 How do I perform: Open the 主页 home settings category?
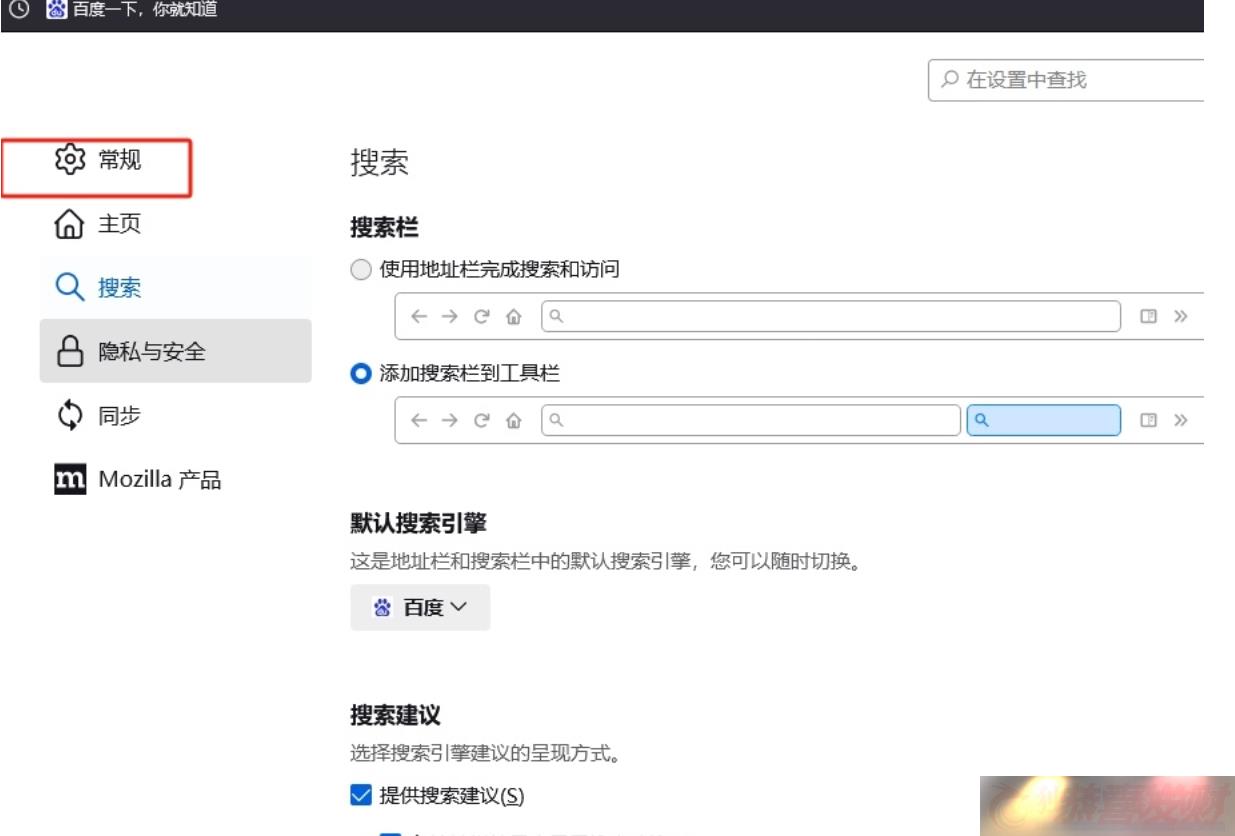(175, 224)
